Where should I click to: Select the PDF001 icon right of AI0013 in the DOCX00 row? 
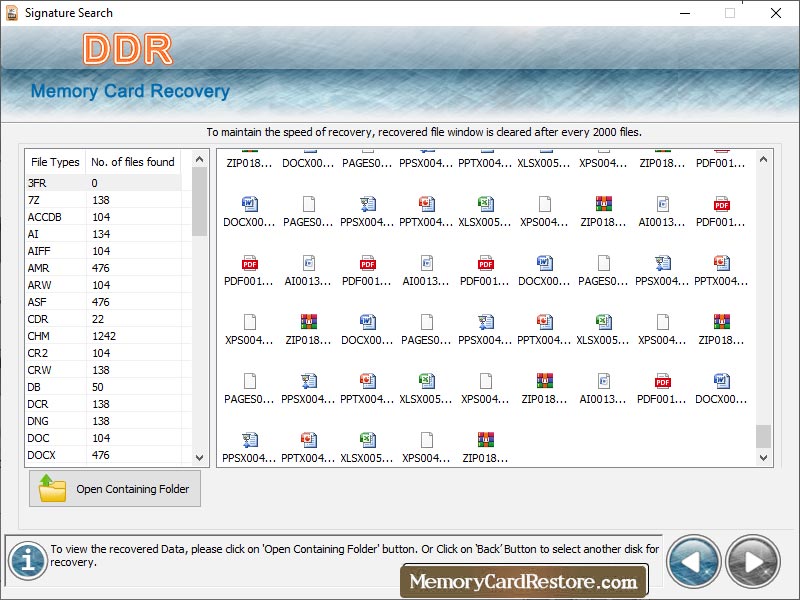(721, 204)
